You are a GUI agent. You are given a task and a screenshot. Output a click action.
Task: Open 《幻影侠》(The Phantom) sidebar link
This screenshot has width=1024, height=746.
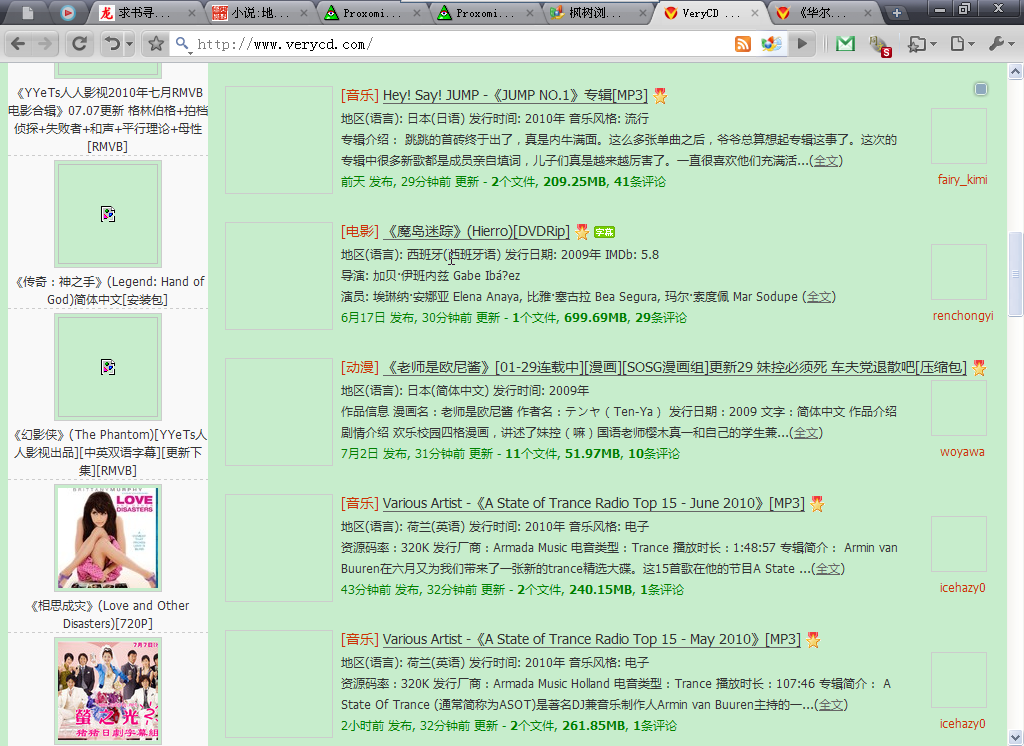108,452
